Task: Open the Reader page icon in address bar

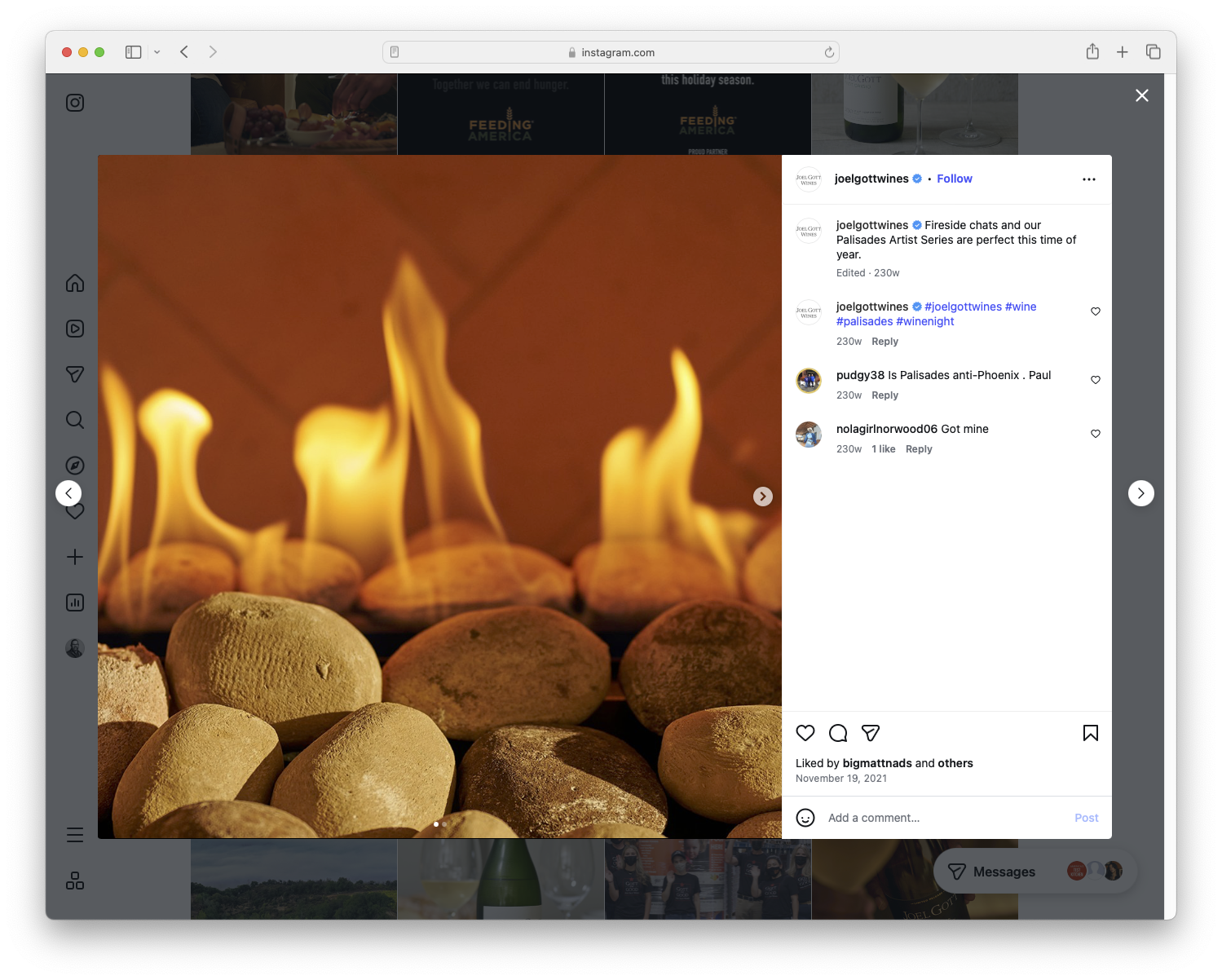Action: point(395,52)
